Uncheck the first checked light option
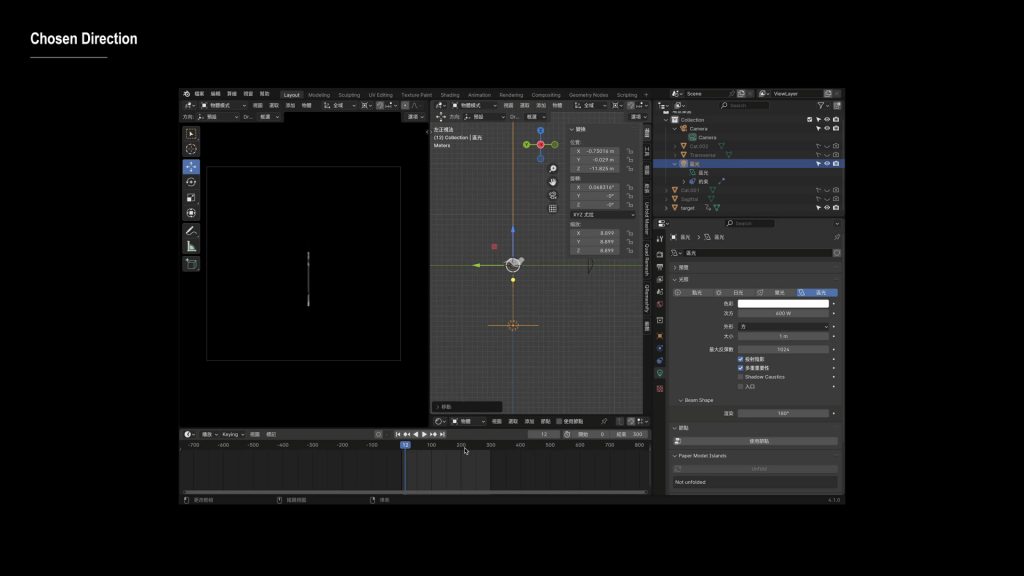Screen dimensions: 1024x576 click(x=741, y=359)
